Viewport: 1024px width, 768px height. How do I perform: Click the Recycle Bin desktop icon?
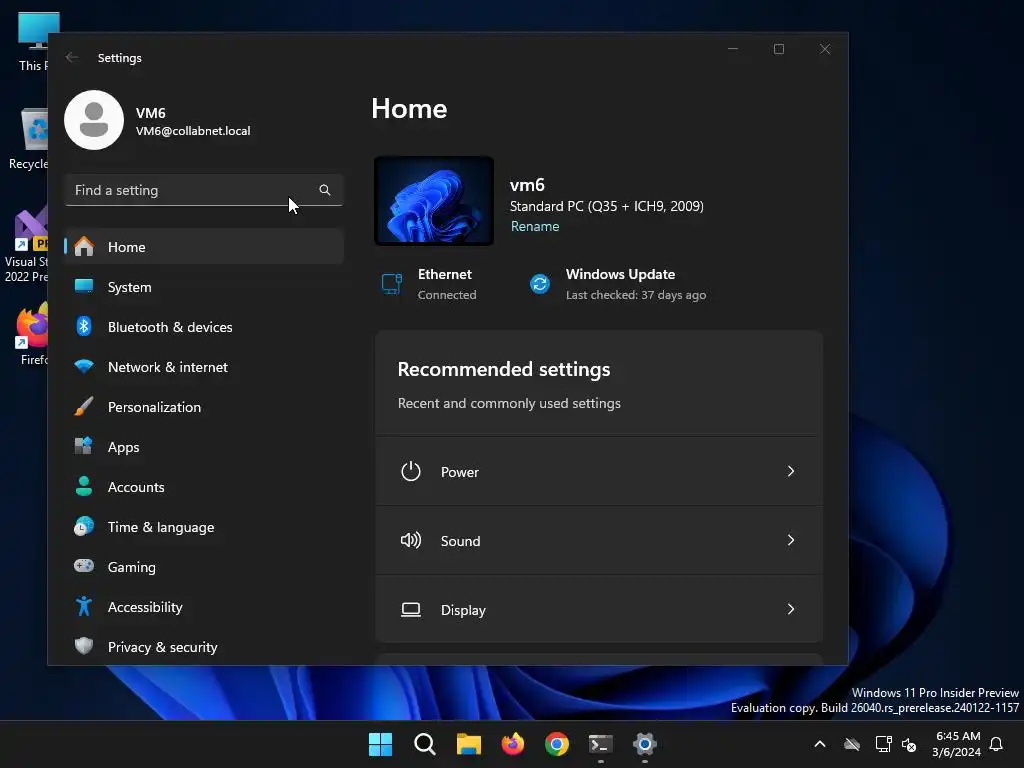29,139
